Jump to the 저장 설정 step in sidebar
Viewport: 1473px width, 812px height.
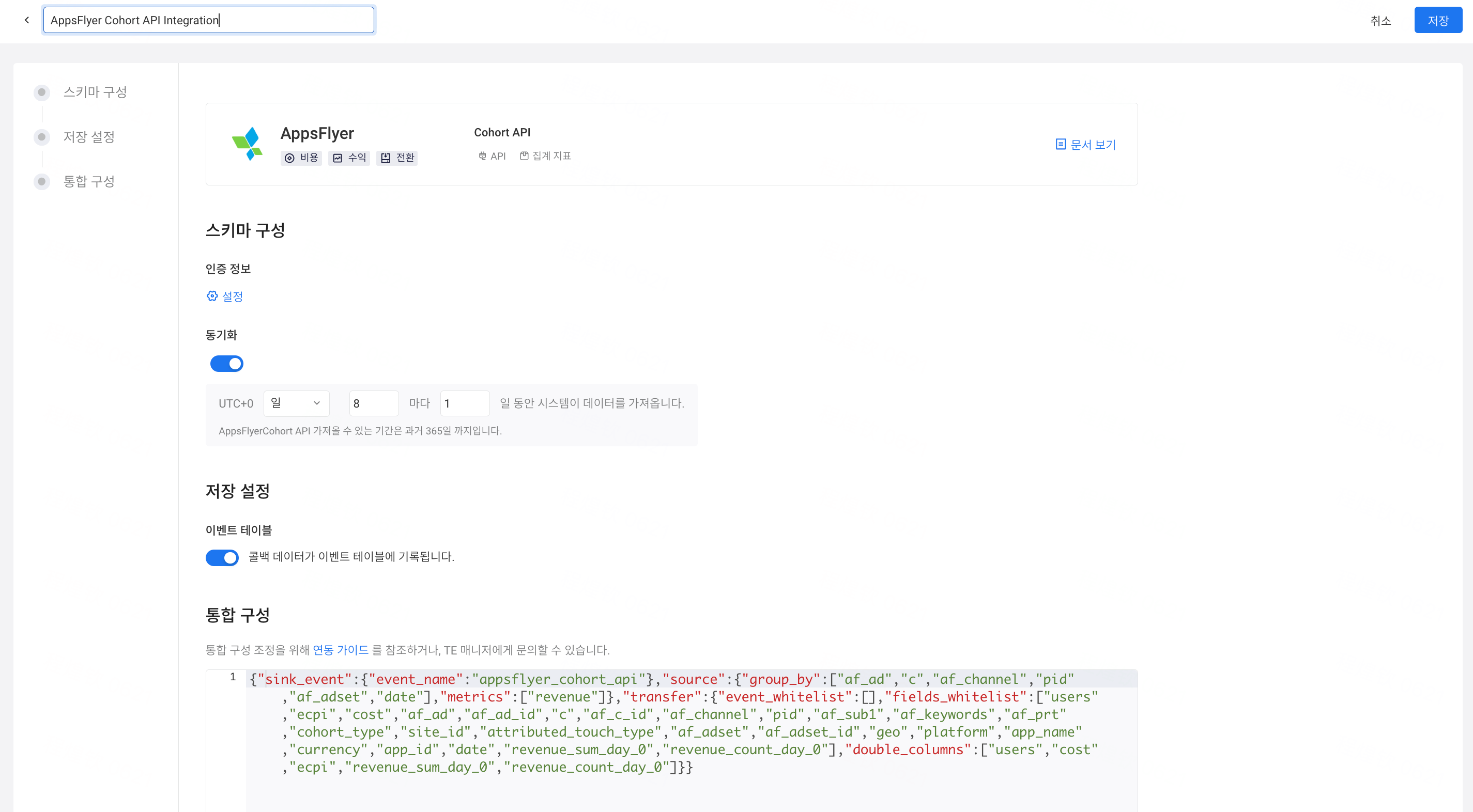point(88,137)
